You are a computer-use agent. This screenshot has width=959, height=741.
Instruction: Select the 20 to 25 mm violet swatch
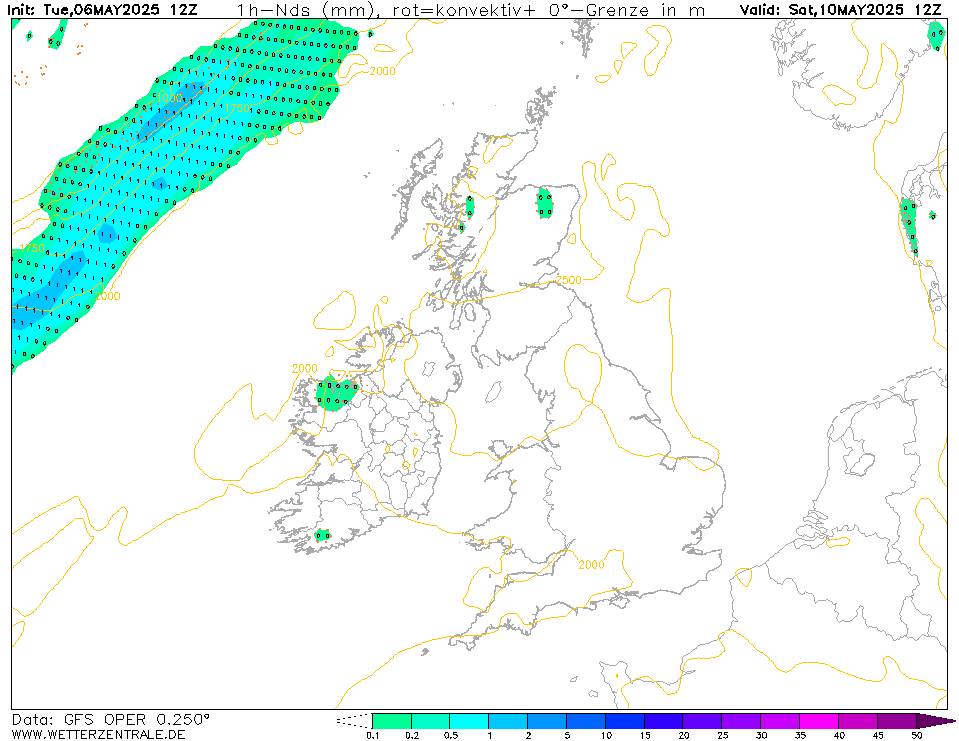pyautogui.click(x=702, y=721)
